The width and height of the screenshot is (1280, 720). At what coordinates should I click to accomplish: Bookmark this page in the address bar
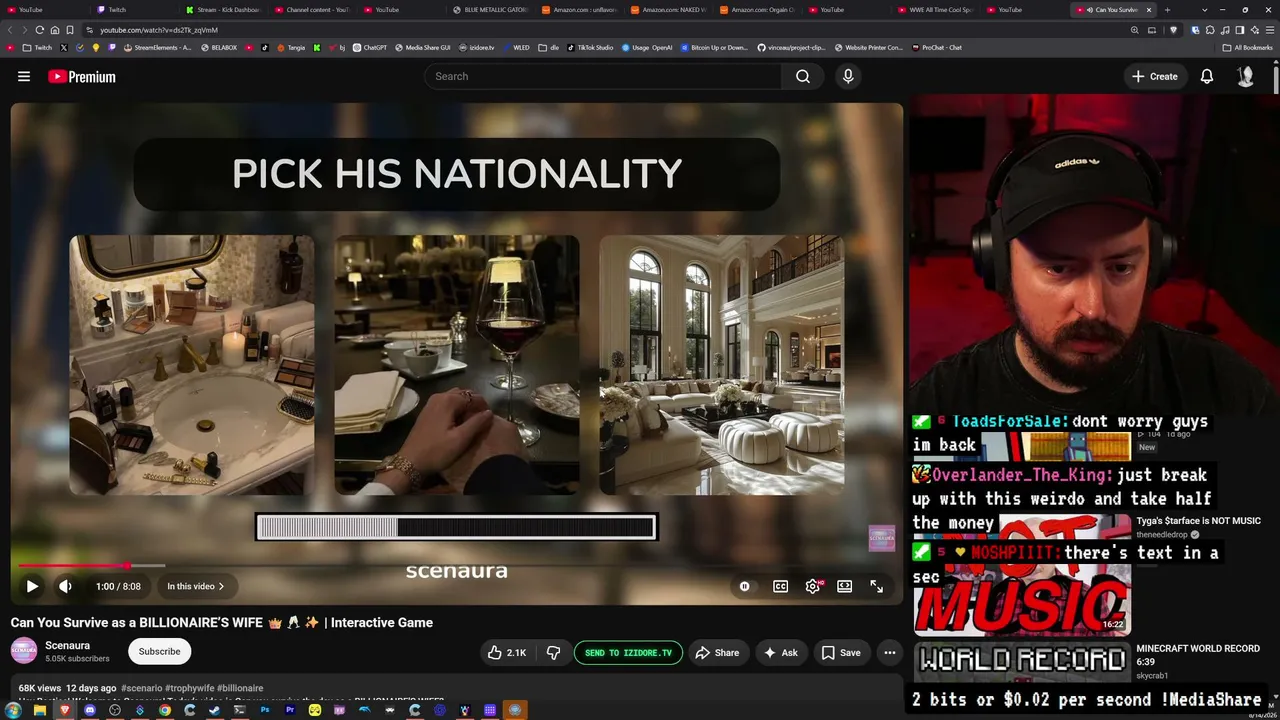pos(70,30)
